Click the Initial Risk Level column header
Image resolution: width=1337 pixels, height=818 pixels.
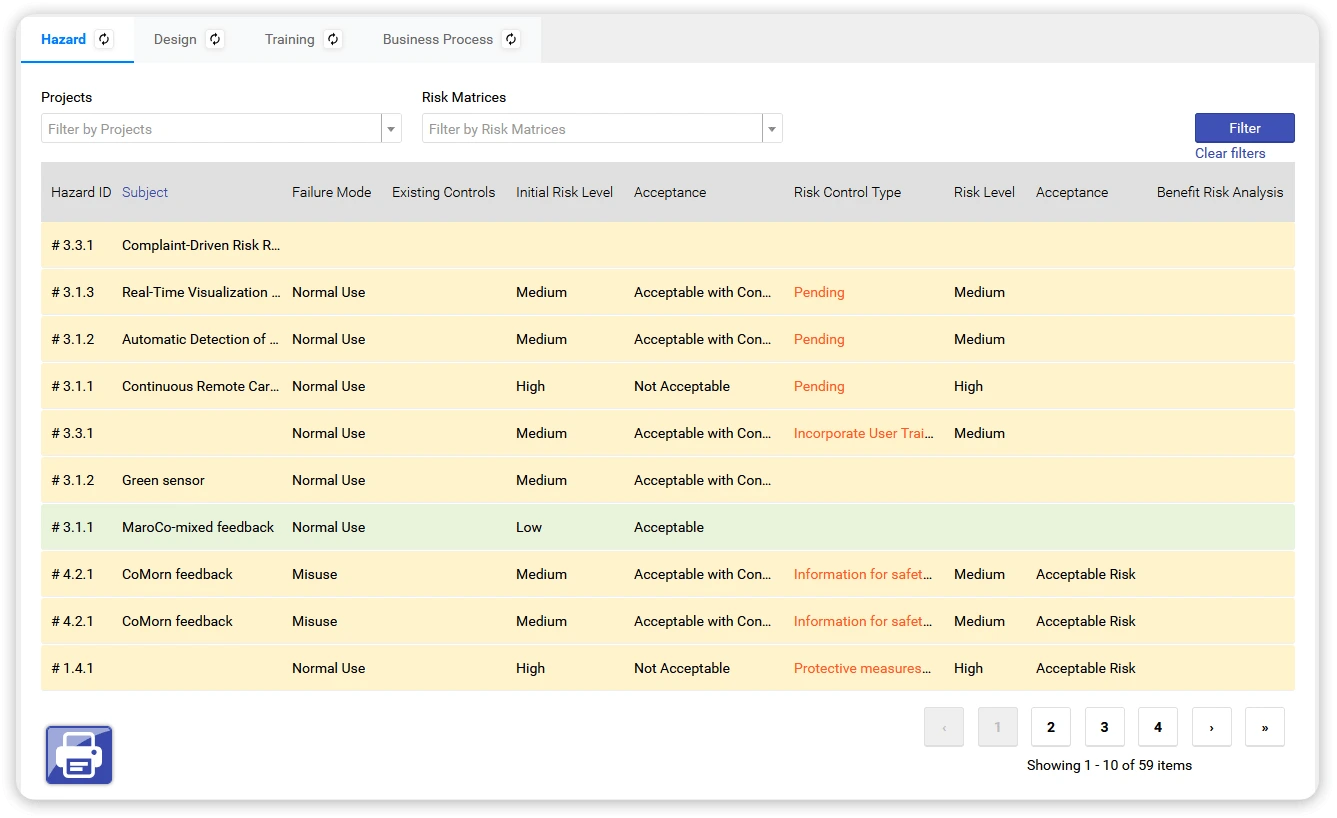point(564,192)
